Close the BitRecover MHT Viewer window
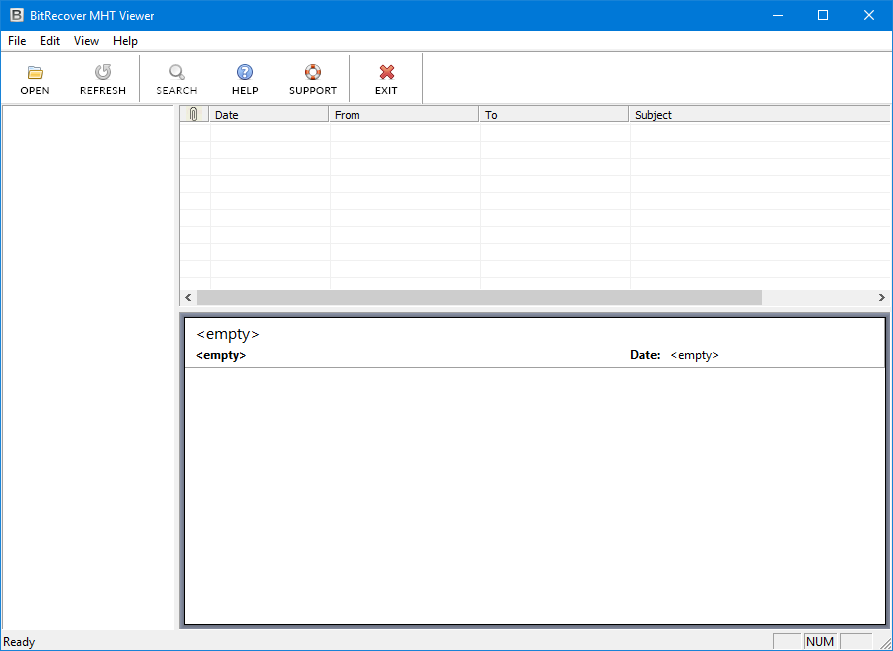The image size is (893, 651). click(x=869, y=15)
